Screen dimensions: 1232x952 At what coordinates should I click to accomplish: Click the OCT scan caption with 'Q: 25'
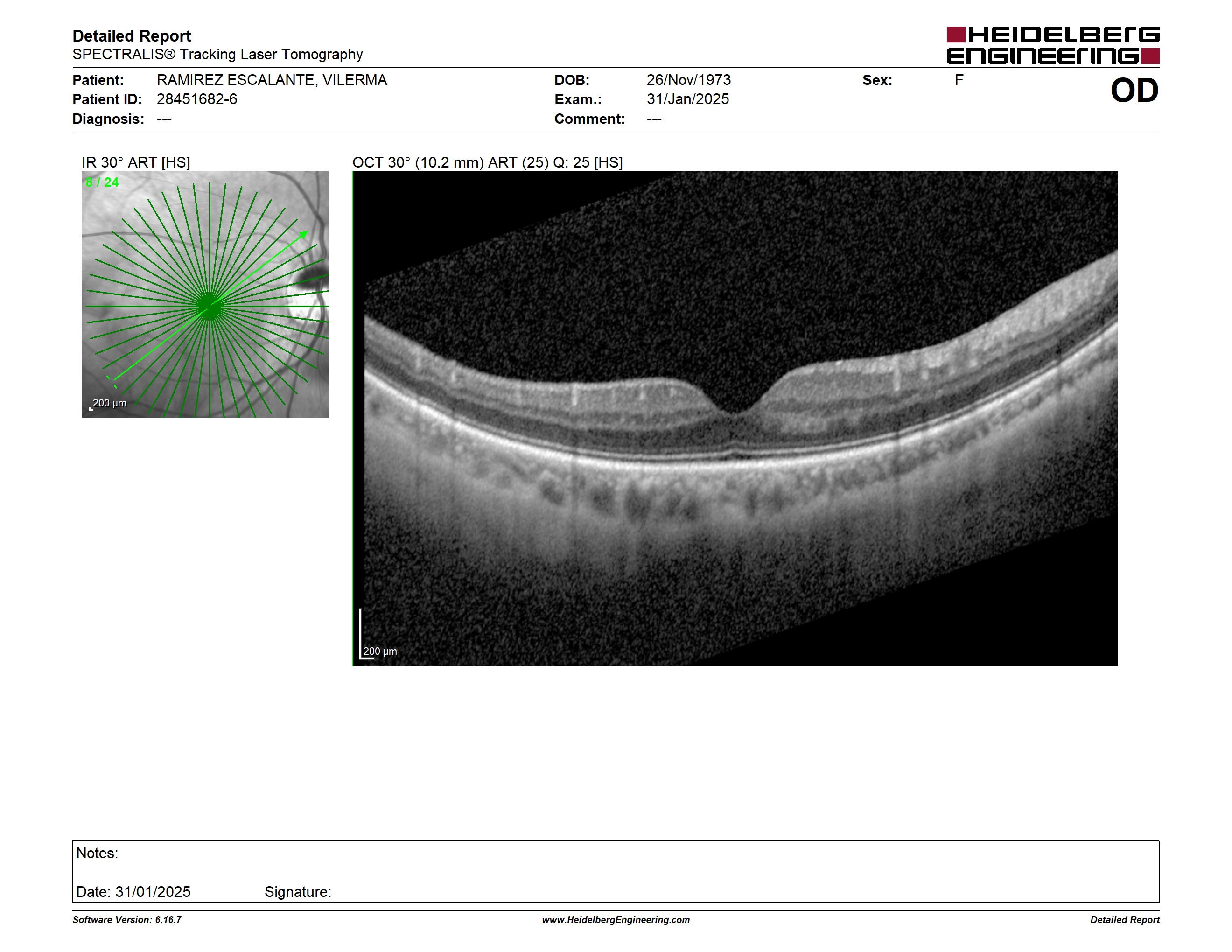point(487,162)
